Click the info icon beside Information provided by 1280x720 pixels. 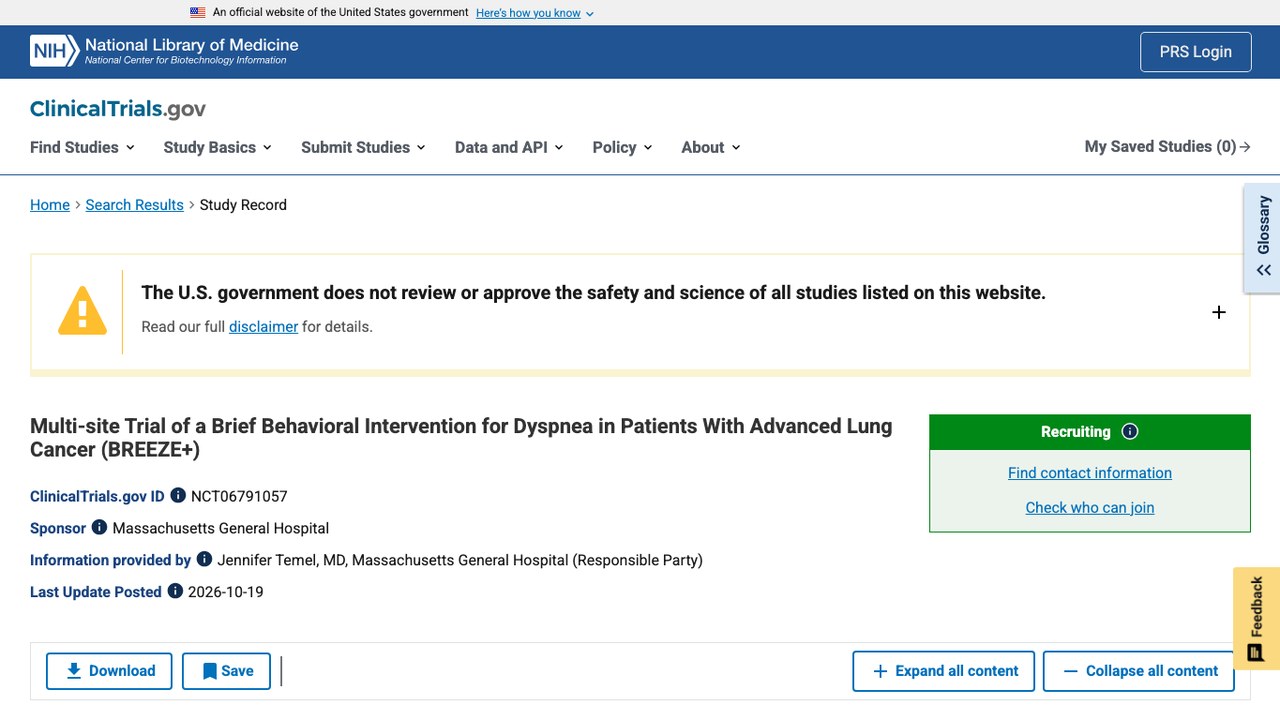point(204,559)
